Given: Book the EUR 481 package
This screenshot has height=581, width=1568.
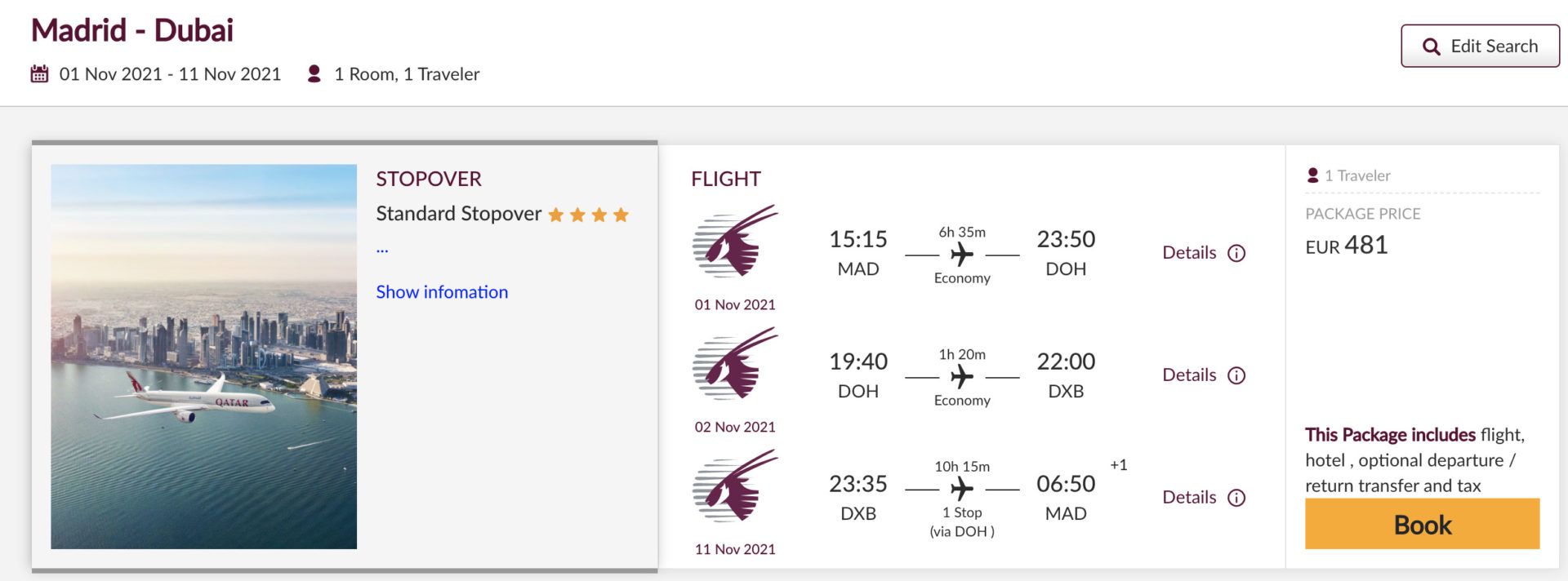Looking at the screenshot, I should (1422, 524).
